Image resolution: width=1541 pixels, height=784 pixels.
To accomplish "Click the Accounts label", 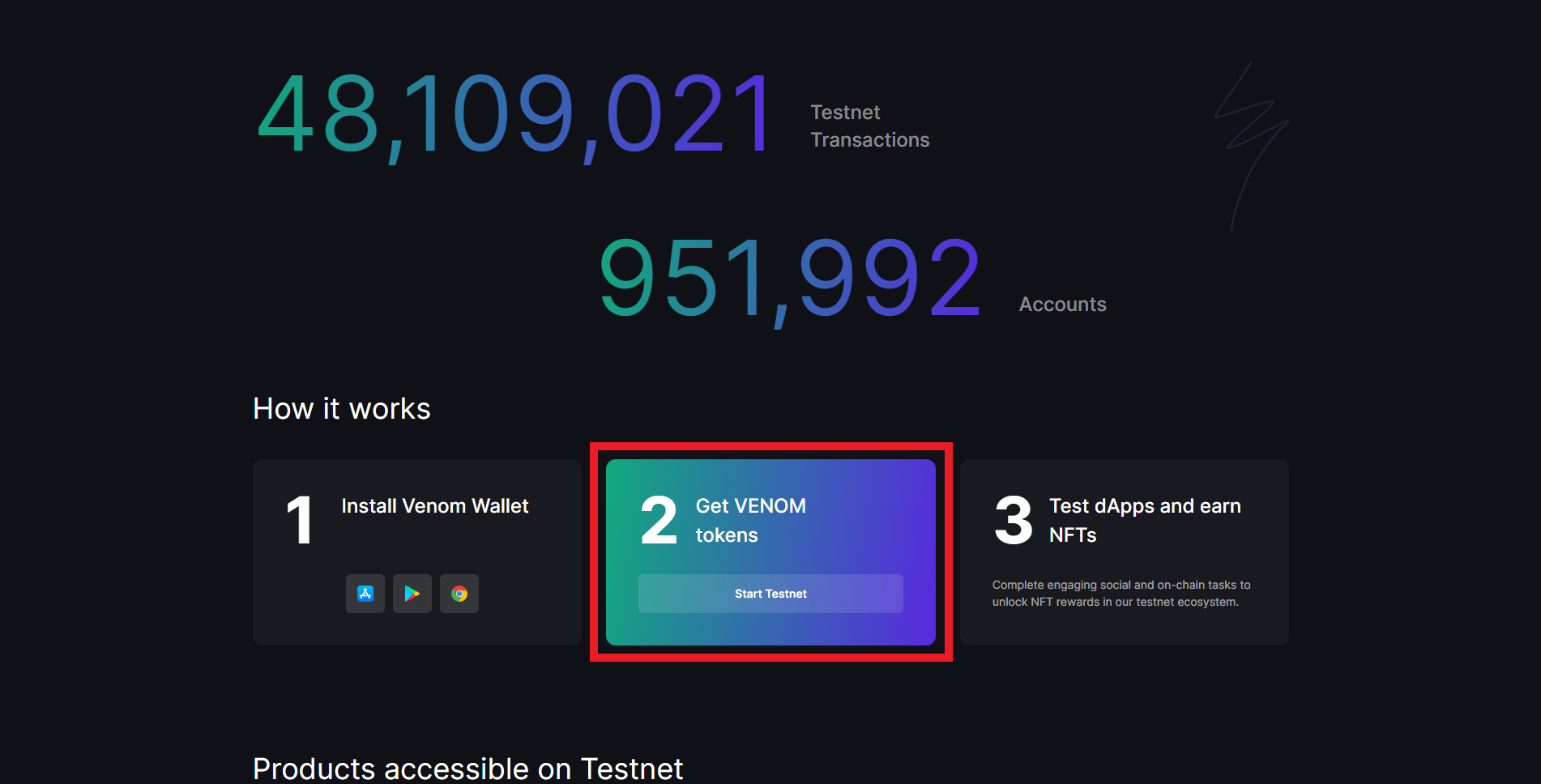I will 1062,305.
